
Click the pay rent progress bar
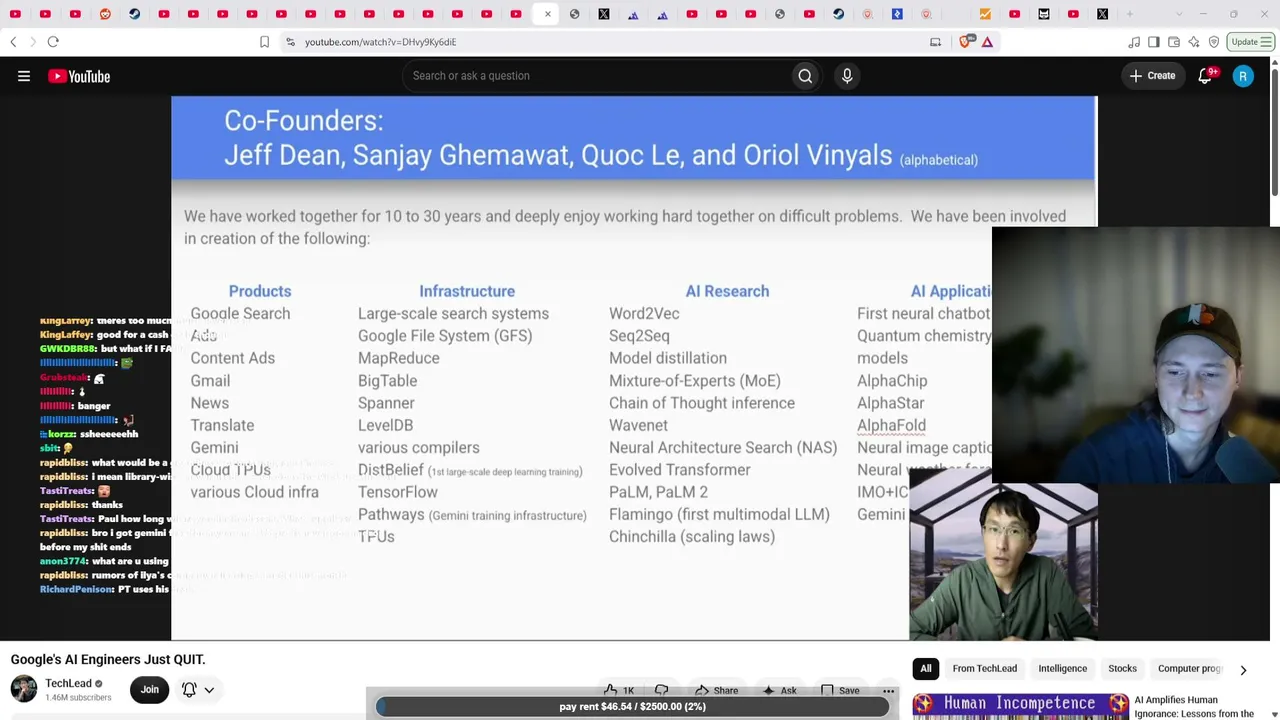click(x=632, y=707)
